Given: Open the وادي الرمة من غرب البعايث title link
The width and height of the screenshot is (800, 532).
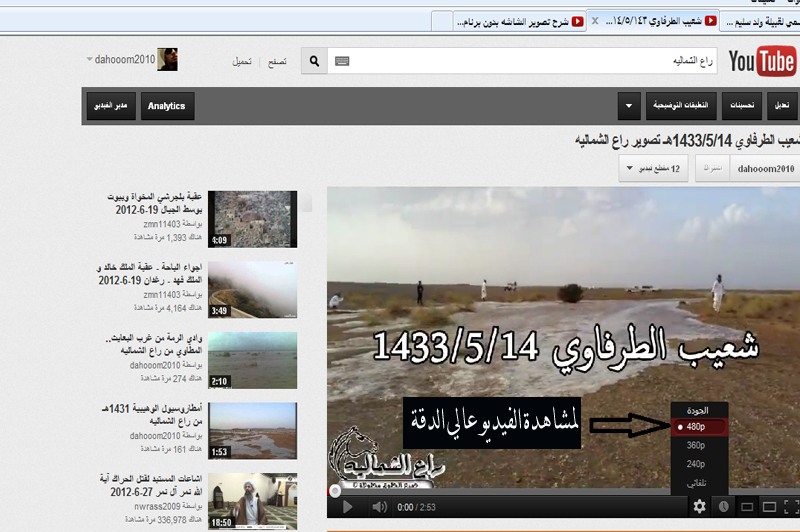Looking at the screenshot, I should click(x=154, y=344).
